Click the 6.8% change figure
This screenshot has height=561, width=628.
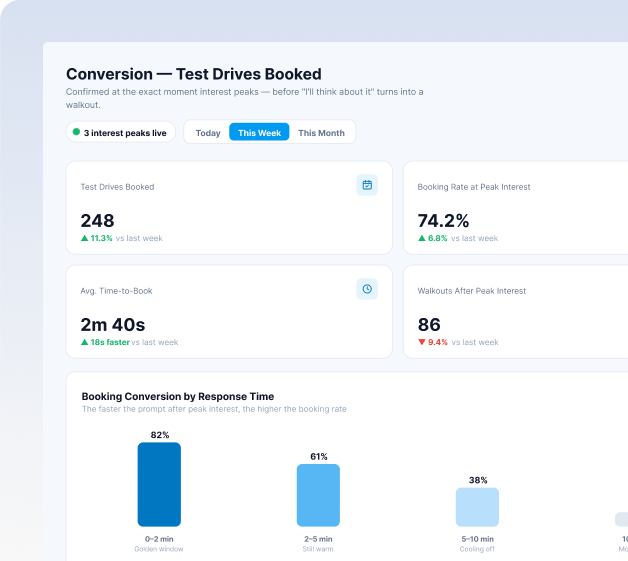pyautogui.click(x=437, y=238)
